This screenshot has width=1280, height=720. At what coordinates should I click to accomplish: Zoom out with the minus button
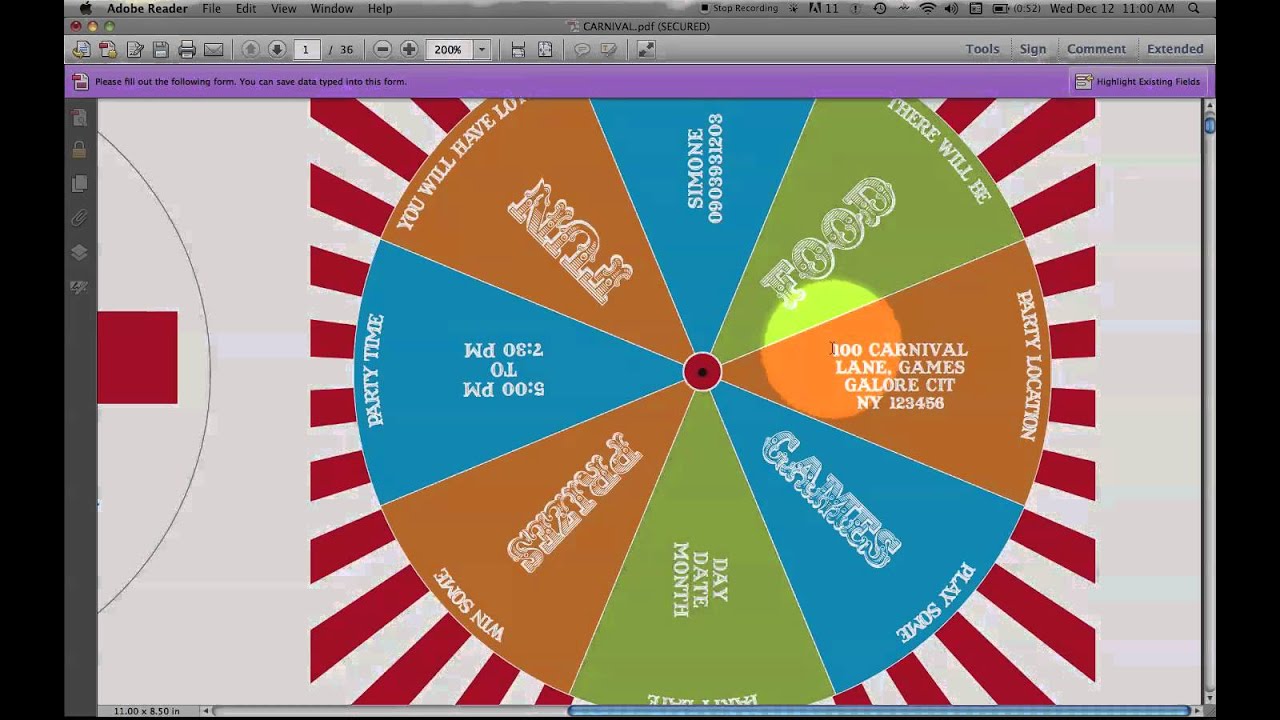click(x=382, y=49)
